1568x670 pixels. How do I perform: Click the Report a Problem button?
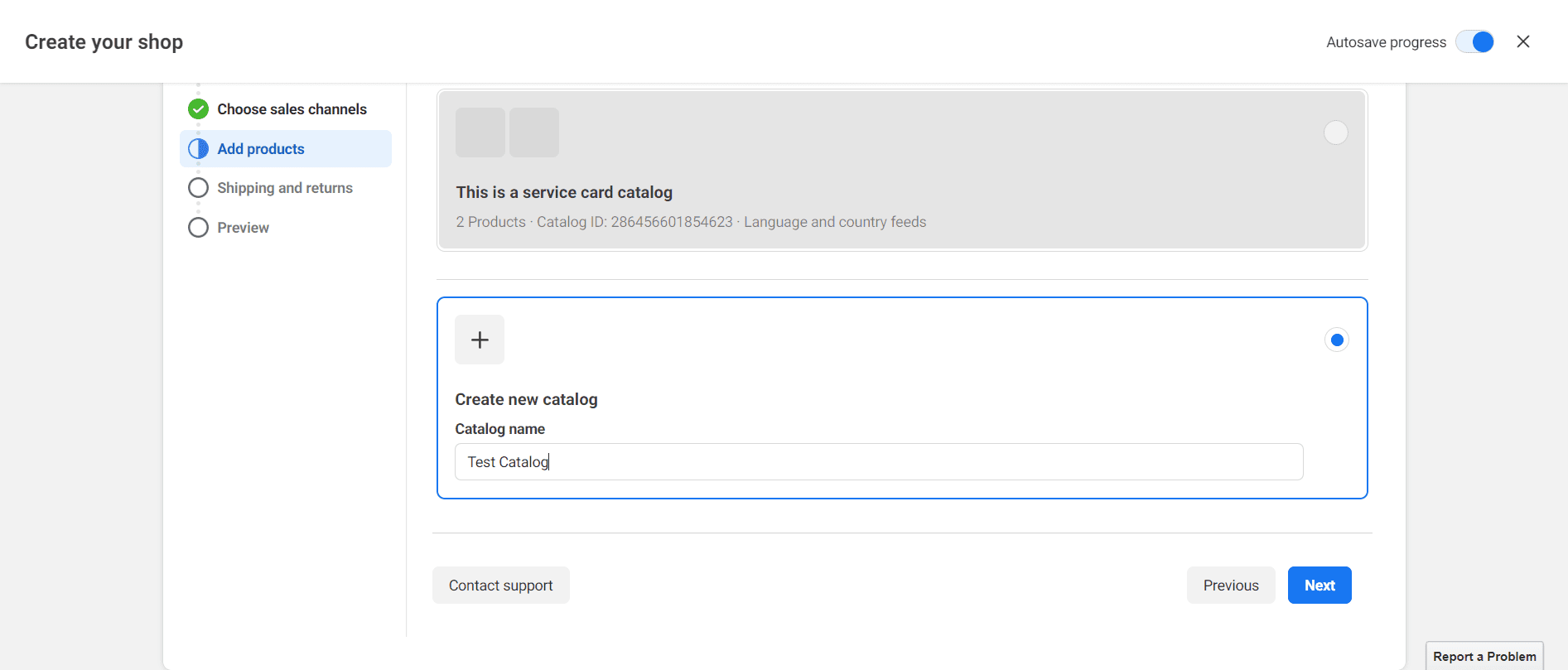click(1484, 656)
